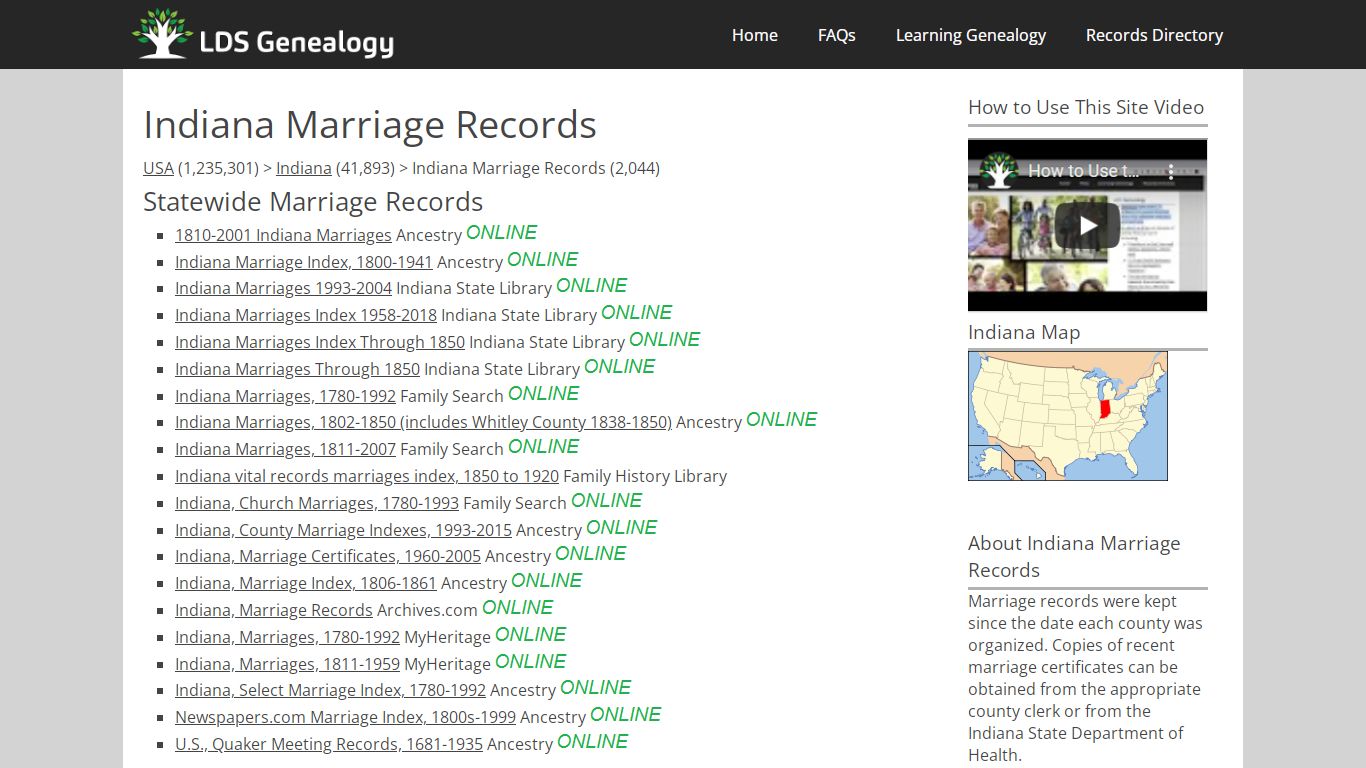1366x768 pixels.
Task: Open Indiana, Marriage Index, 1806-1861 link
Action: point(306,583)
